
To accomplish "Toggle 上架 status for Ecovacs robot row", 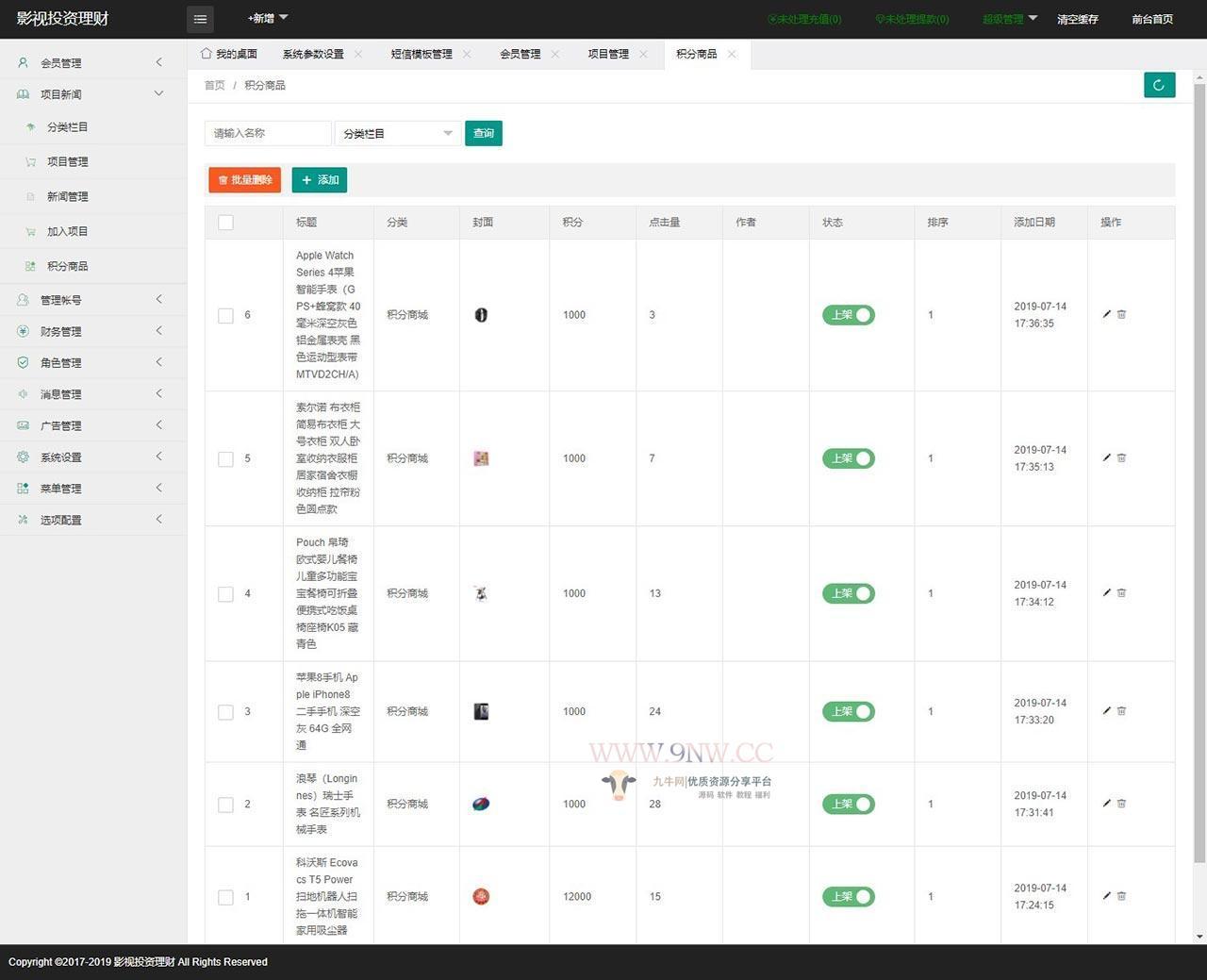I will click(x=849, y=897).
